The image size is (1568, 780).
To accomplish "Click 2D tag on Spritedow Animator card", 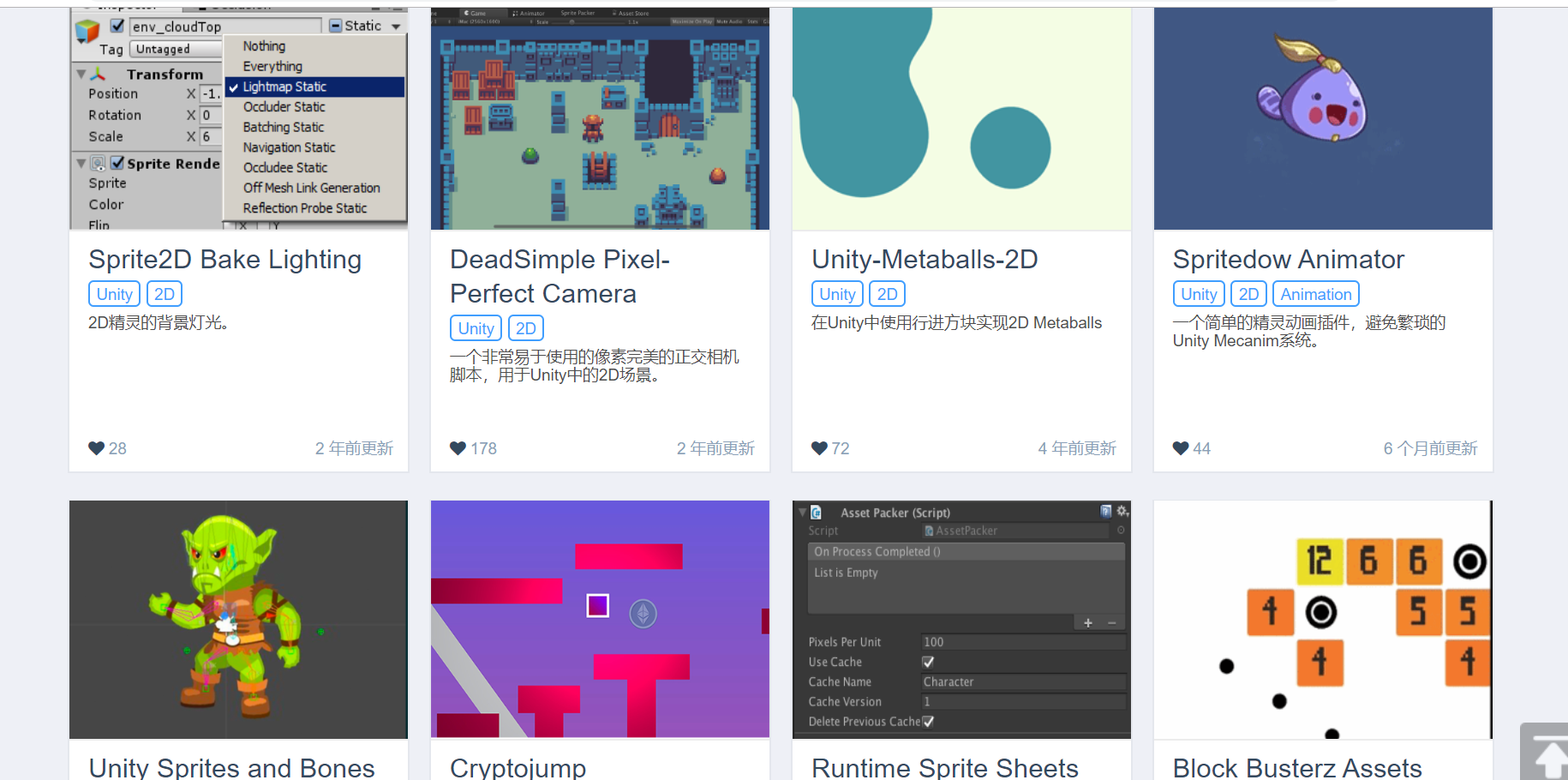I will coord(1249,294).
